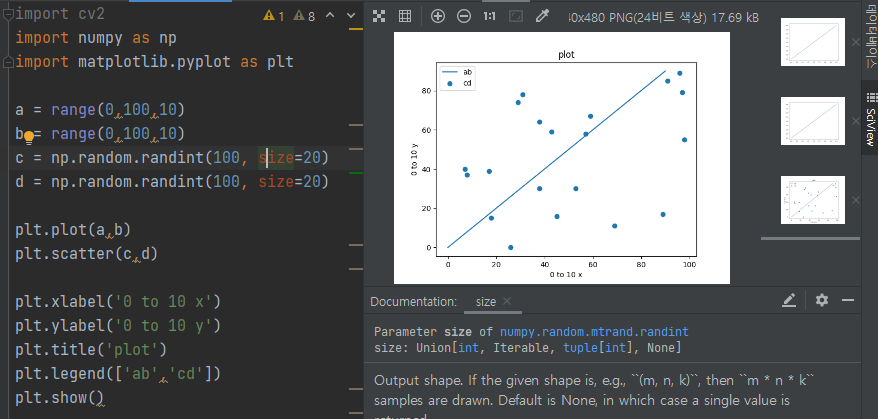
Task: Place cursor on 'plt.scatter(c,d)' line
Action: pos(87,254)
